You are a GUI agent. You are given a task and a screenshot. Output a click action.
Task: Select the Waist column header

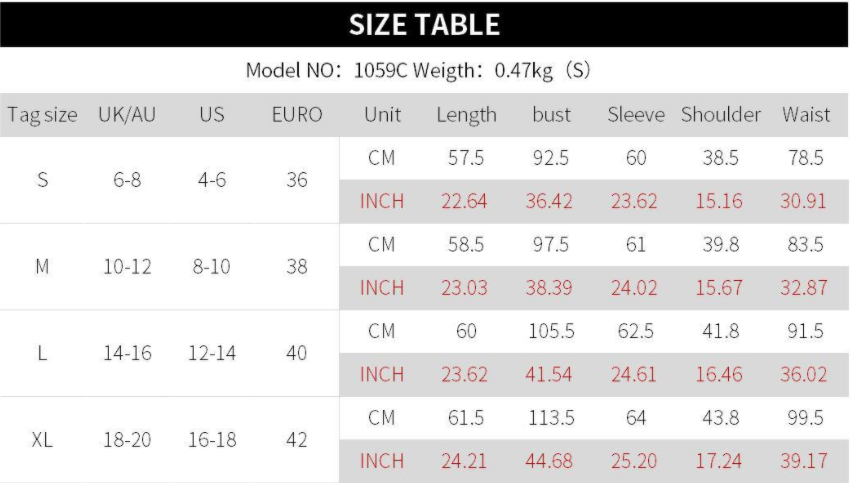point(805,115)
